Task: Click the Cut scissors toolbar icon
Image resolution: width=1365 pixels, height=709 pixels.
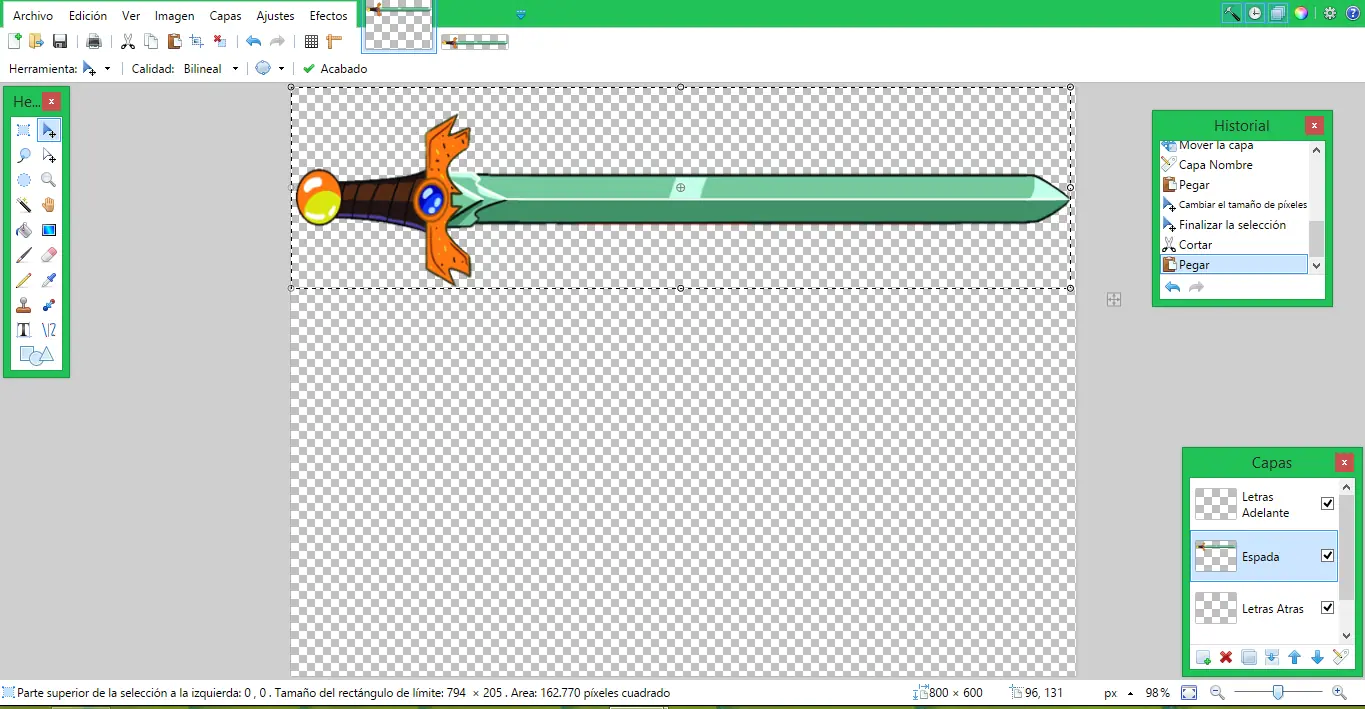Action: (x=128, y=41)
